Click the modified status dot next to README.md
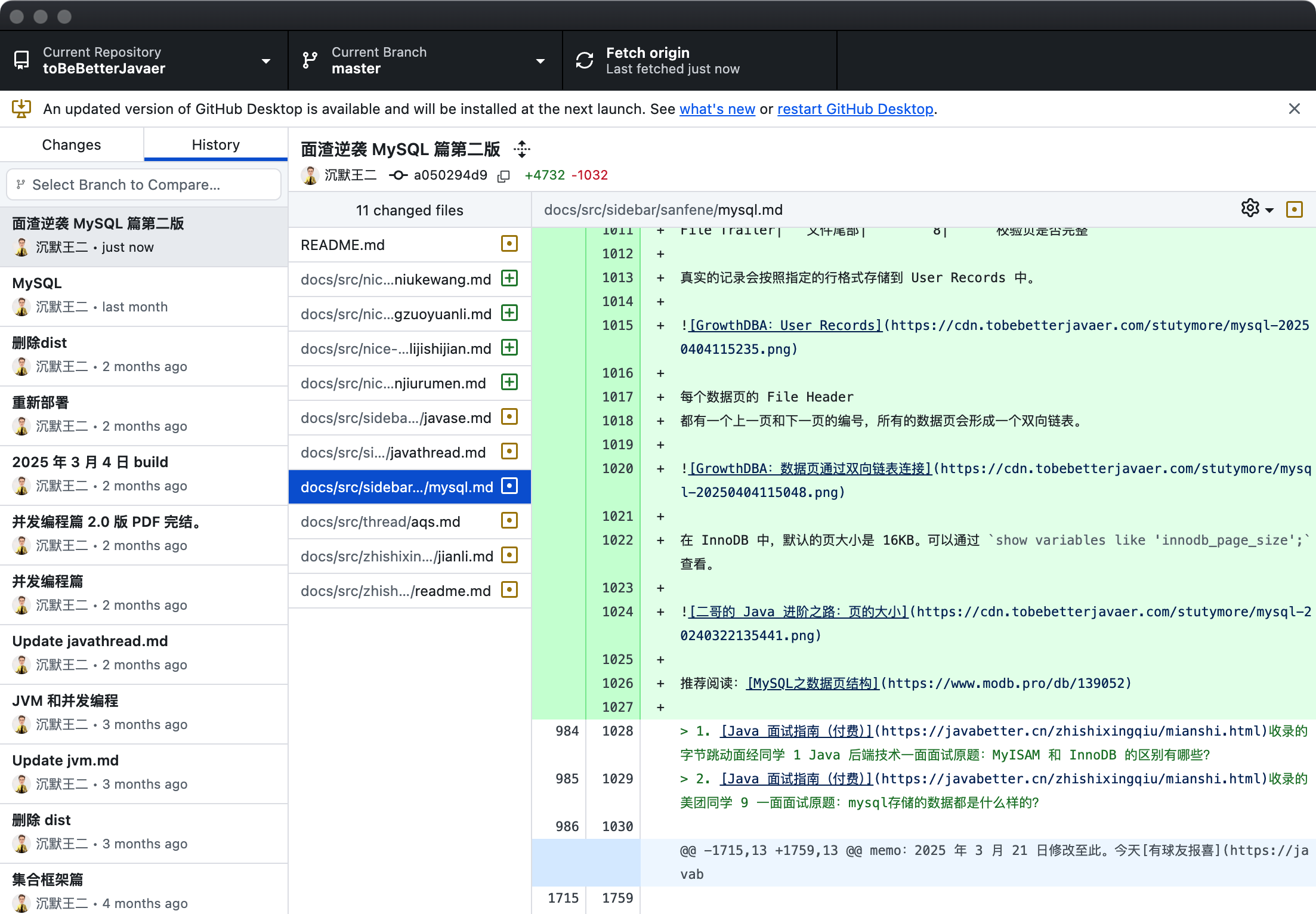This screenshot has width=1316, height=914. (x=509, y=244)
